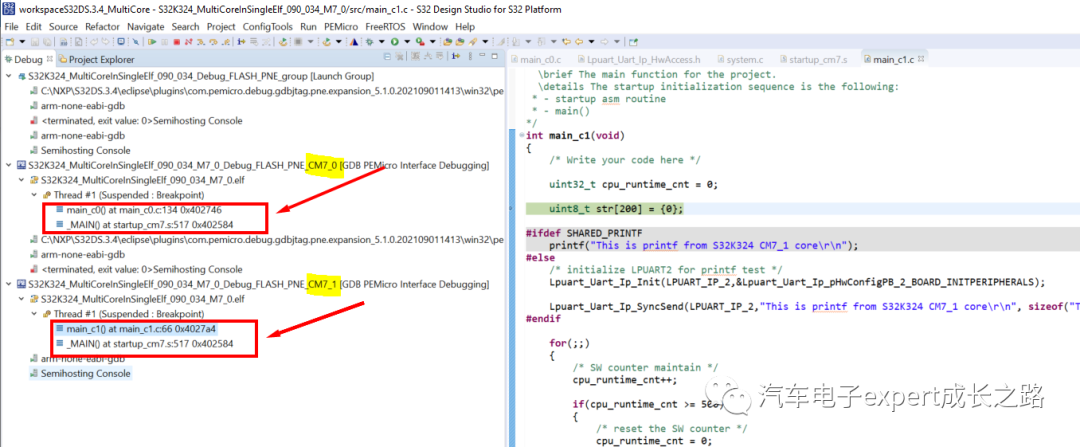
Task: Click the 'cpu_runtime_cnt++;' code line
Action: 625,380
